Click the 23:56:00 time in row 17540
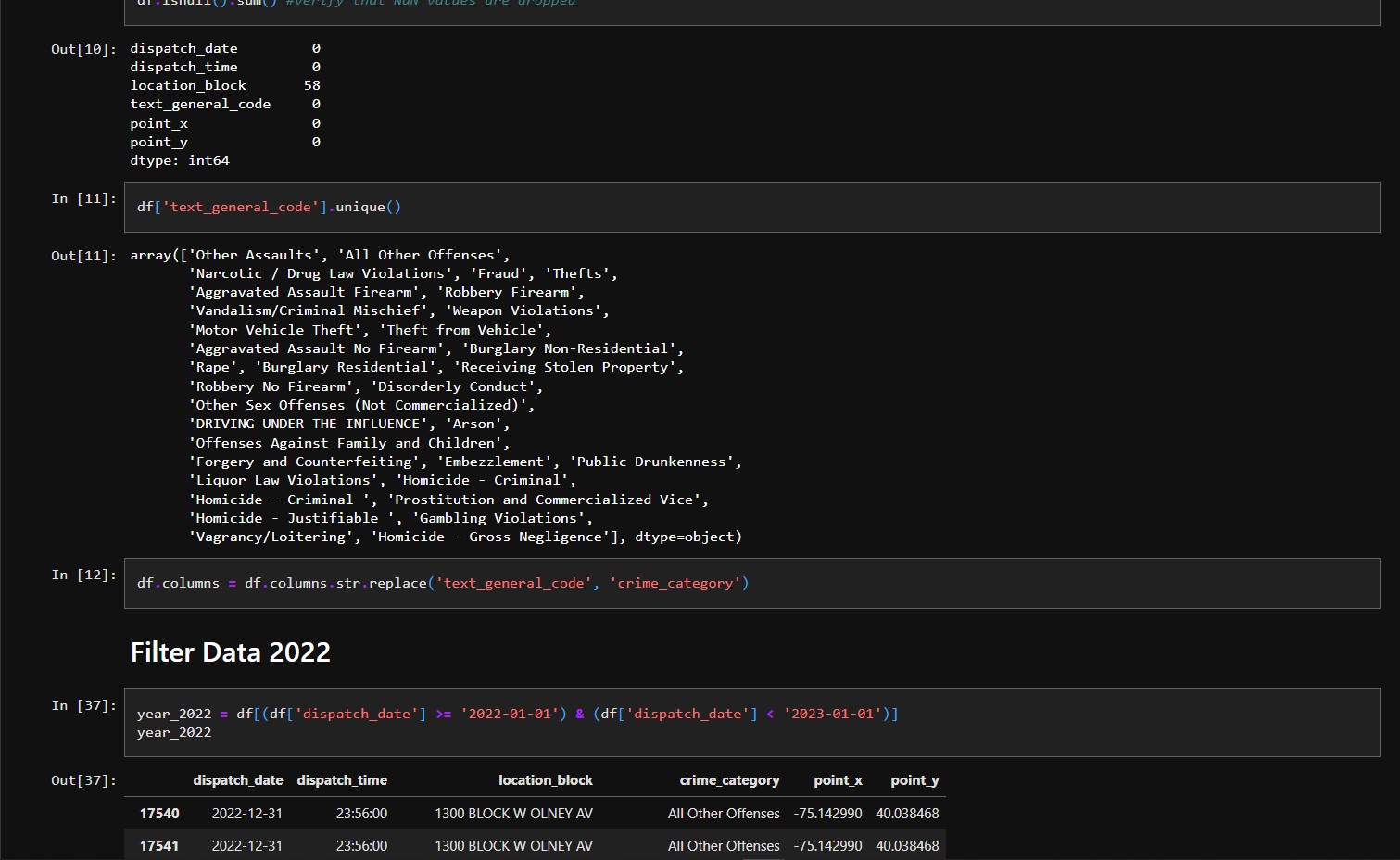 tap(361, 814)
